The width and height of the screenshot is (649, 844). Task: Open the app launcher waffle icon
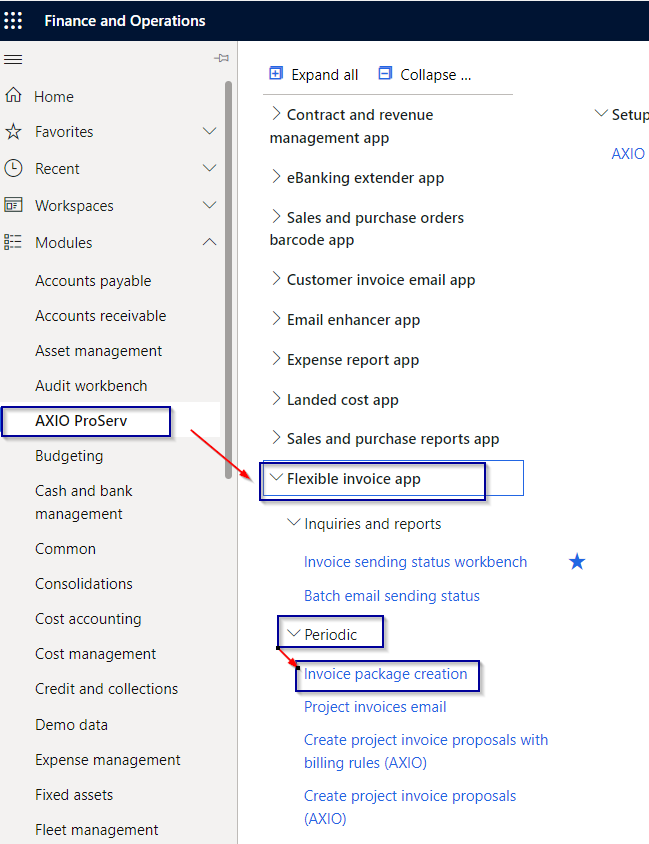(14, 20)
